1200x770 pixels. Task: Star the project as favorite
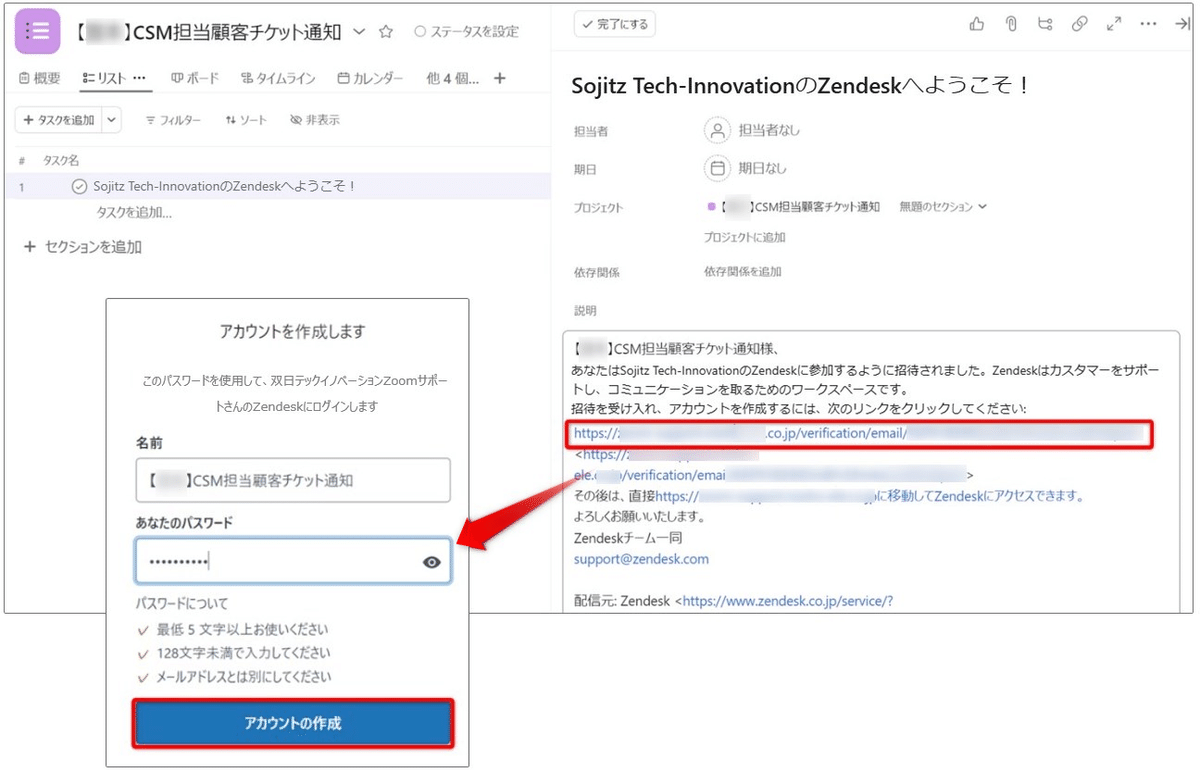(386, 32)
